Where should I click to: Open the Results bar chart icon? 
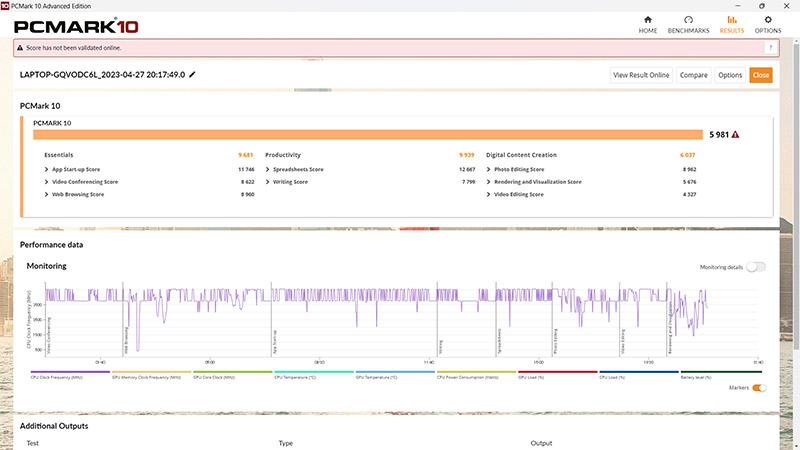pyautogui.click(x=732, y=20)
